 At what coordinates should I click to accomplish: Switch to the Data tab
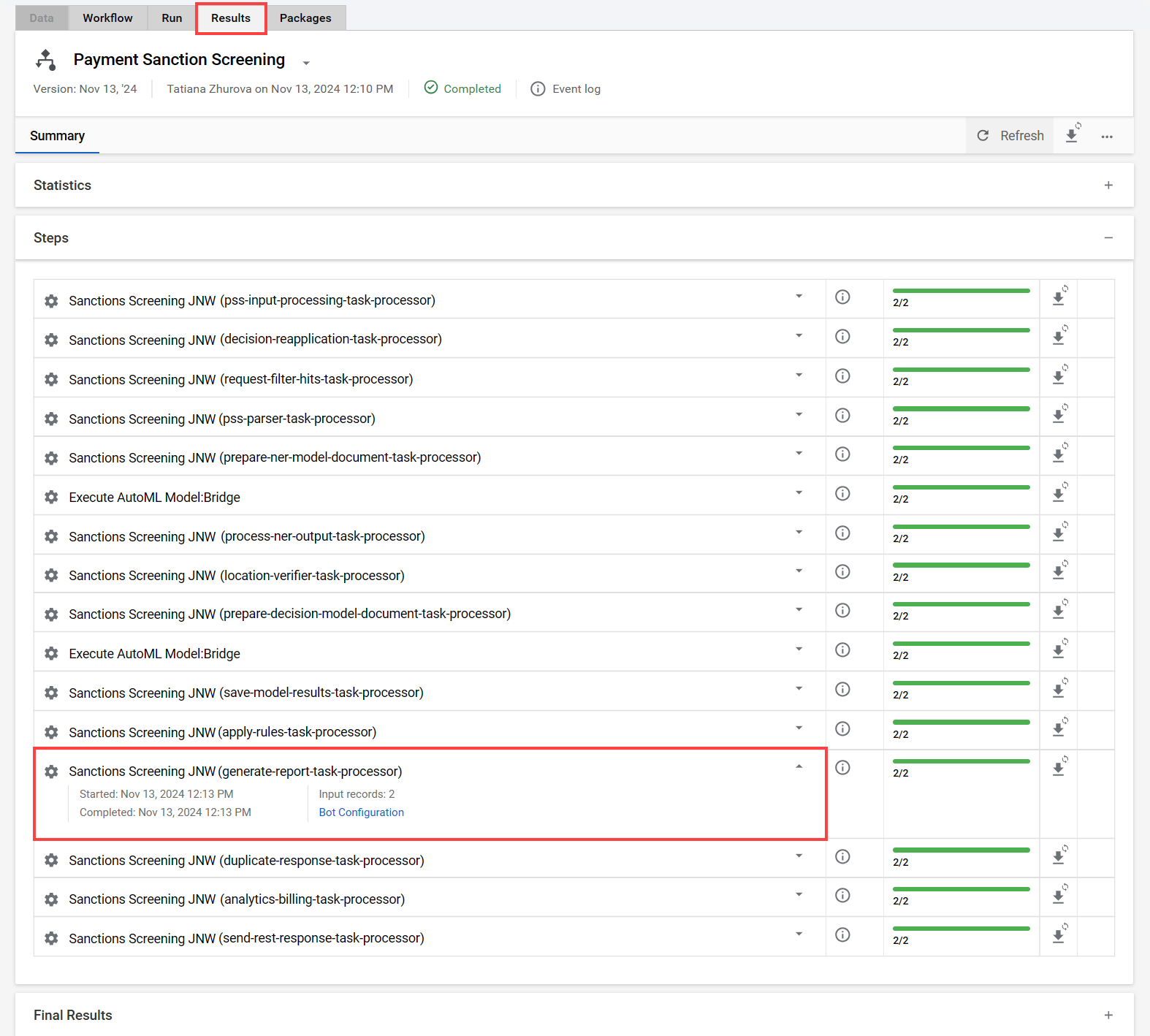pyautogui.click(x=42, y=18)
